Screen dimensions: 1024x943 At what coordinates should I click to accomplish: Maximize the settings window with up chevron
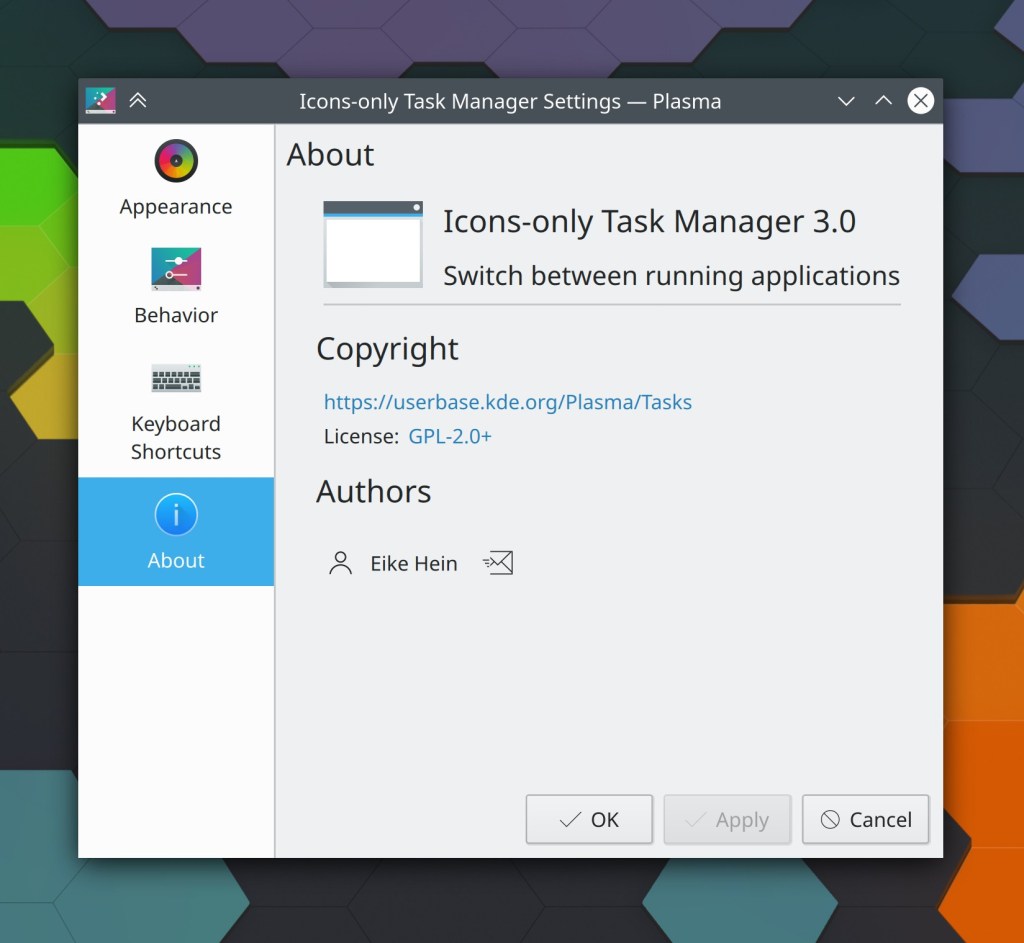tap(883, 101)
